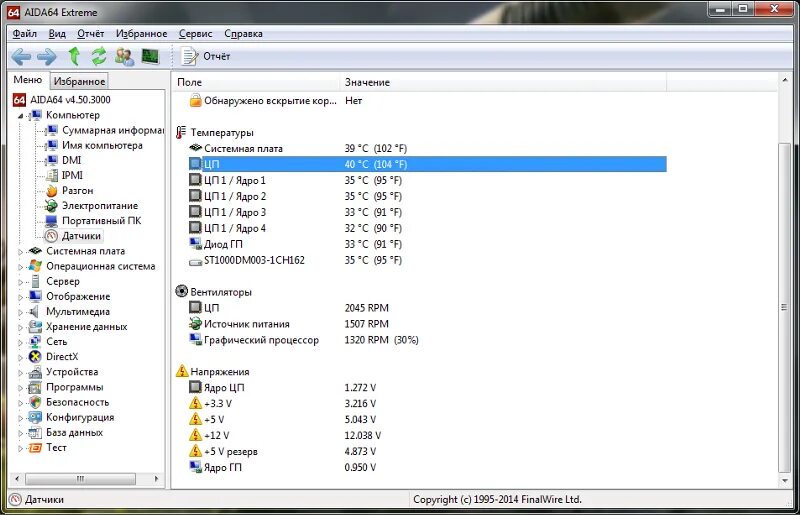Screen dimensions: 800x515
Task: Open the Отчёт menu in menu bar
Action: tap(90, 34)
